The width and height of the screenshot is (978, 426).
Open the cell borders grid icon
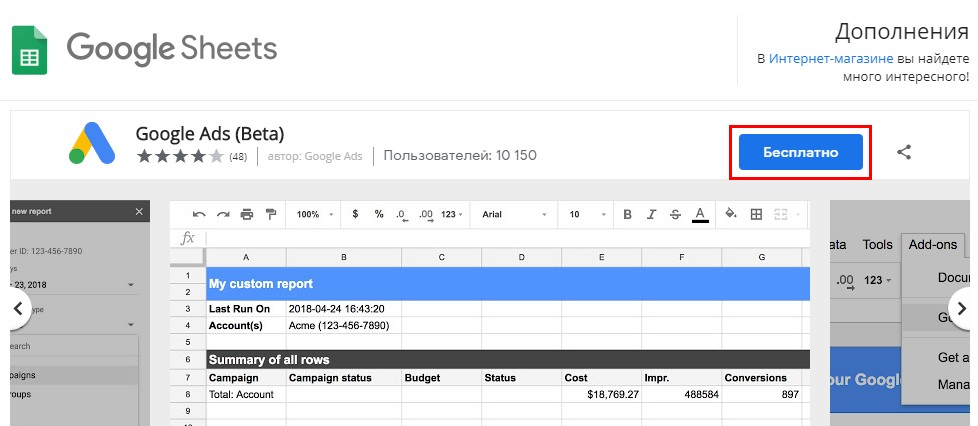[x=756, y=214]
